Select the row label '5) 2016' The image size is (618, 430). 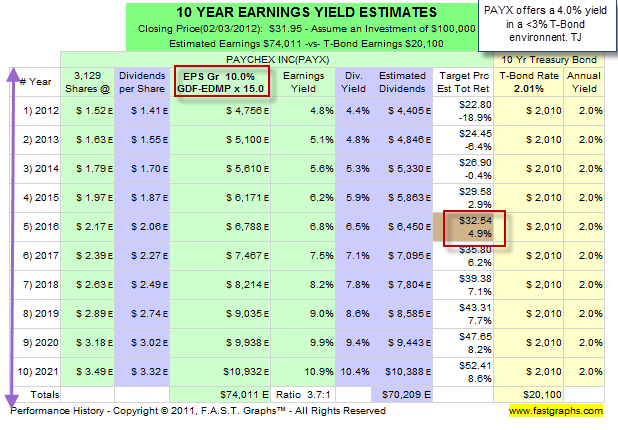click(x=41, y=227)
